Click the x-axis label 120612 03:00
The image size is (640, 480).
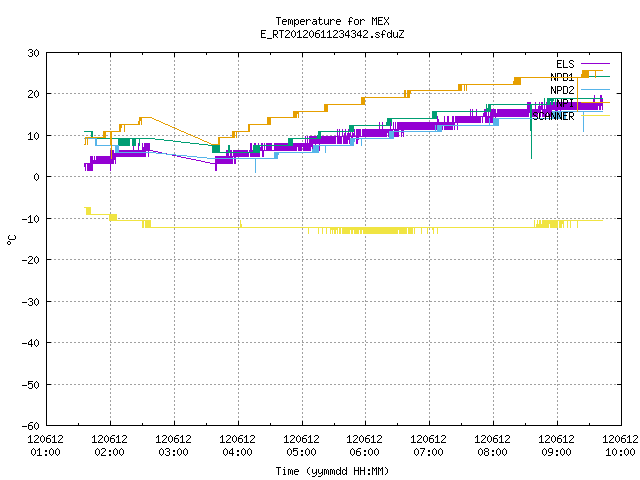(x=173, y=446)
